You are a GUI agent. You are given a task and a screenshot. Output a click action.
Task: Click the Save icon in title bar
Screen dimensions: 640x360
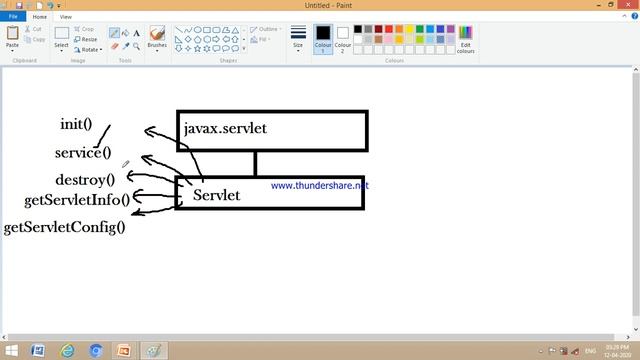coord(19,5)
